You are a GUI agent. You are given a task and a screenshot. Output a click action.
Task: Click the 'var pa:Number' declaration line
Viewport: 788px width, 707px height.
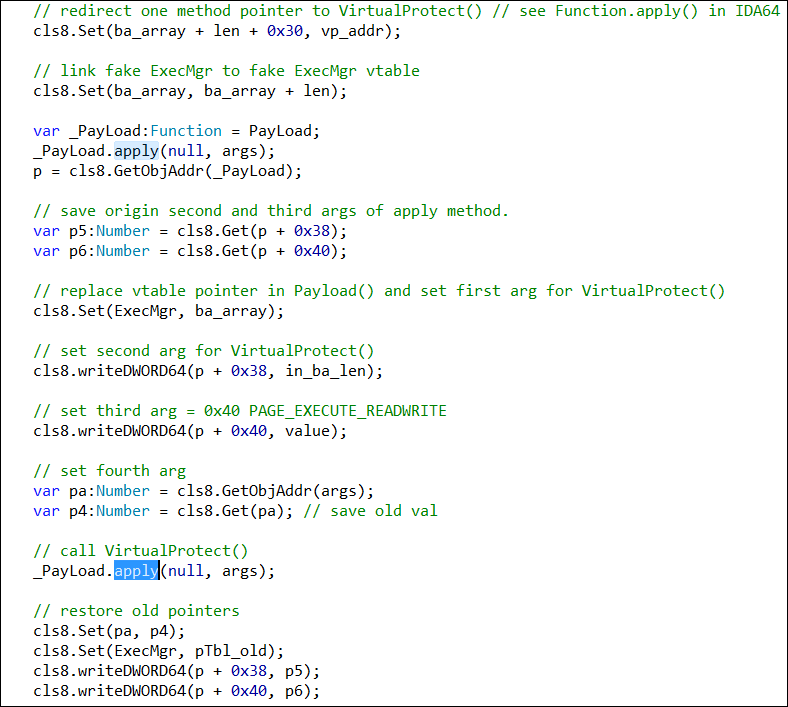coord(204,491)
